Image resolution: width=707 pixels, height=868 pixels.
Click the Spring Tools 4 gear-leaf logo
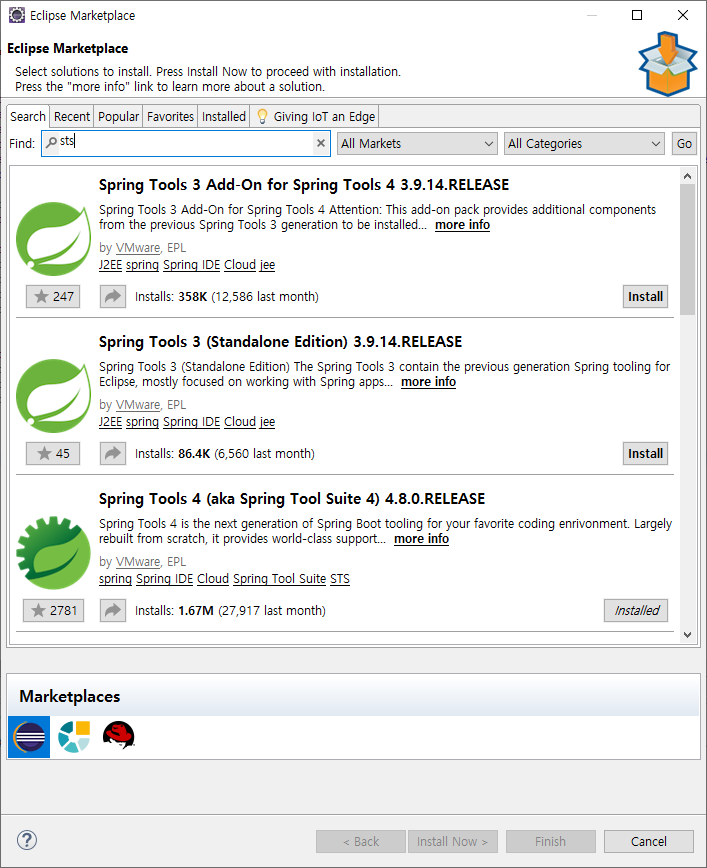(53, 553)
